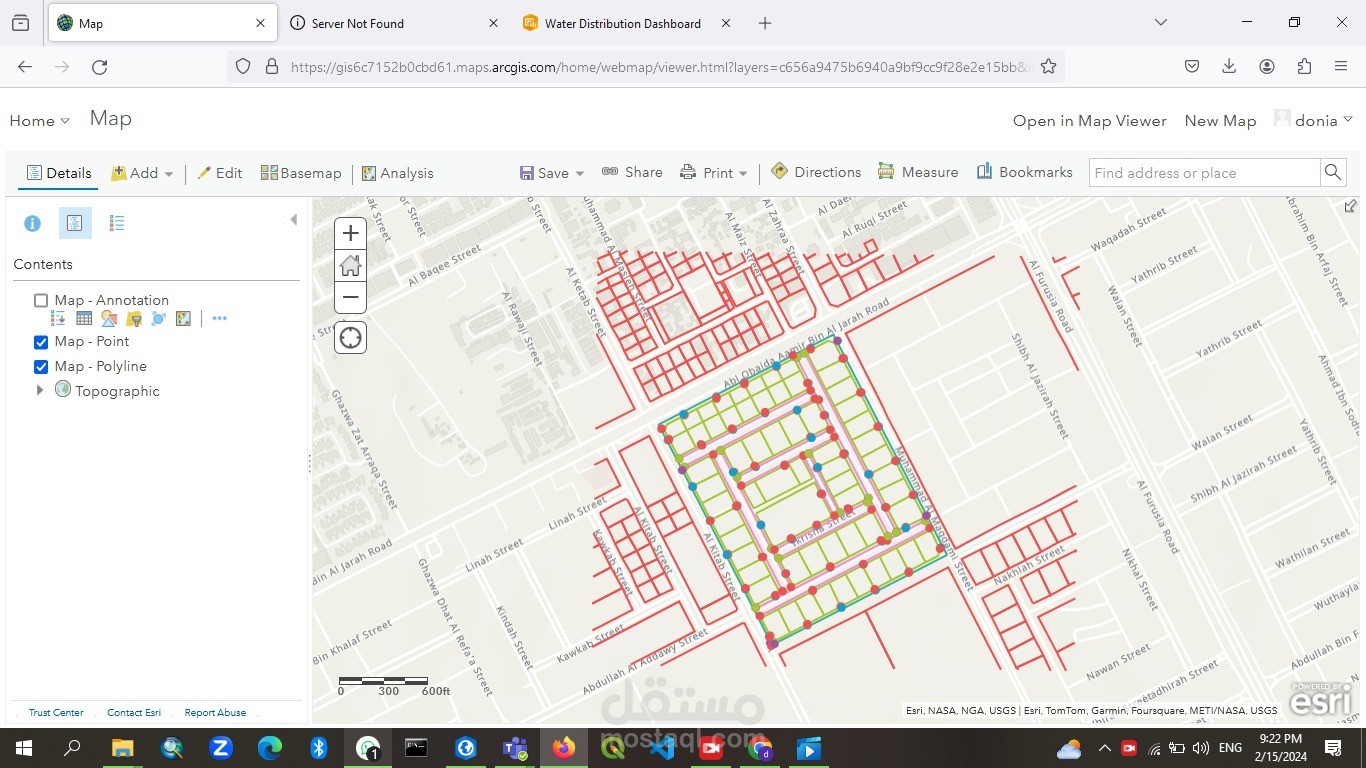Share the map

[x=632, y=172]
